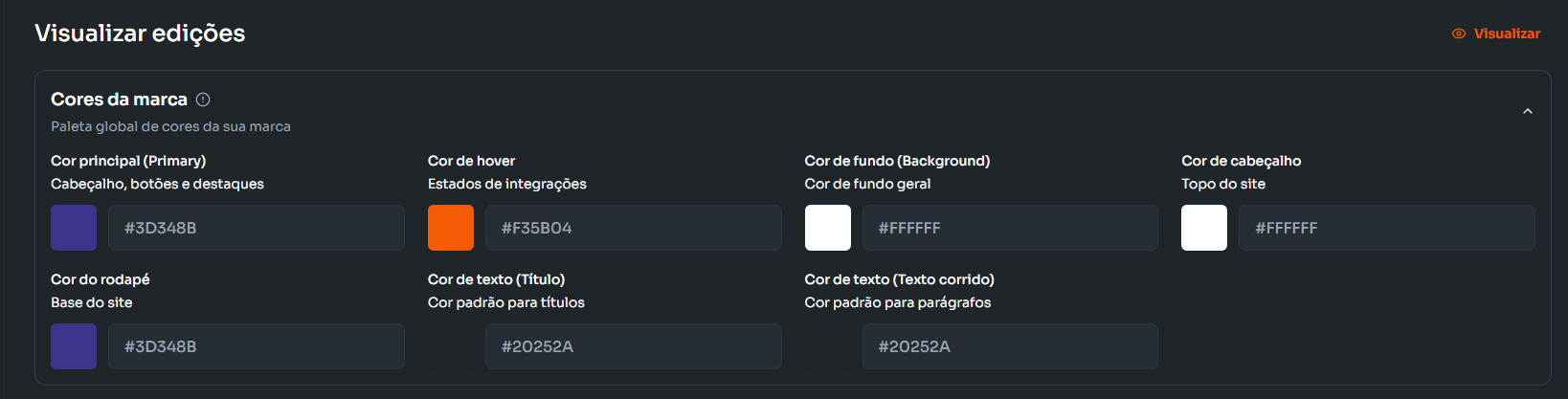Click the #F35B04 hover color input
Image resolution: width=1568 pixels, height=399 pixels.
point(633,228)
